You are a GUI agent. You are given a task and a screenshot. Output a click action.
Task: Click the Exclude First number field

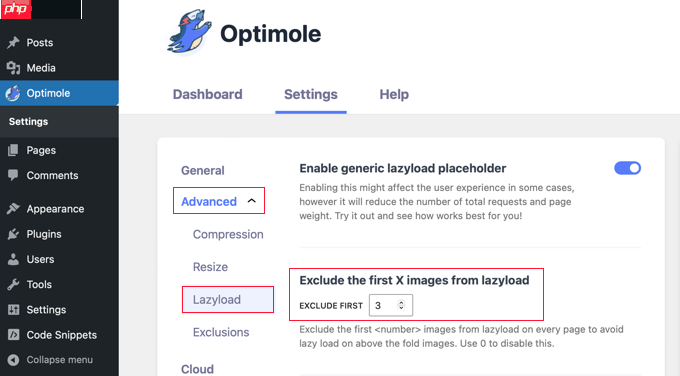click(391, 305)
